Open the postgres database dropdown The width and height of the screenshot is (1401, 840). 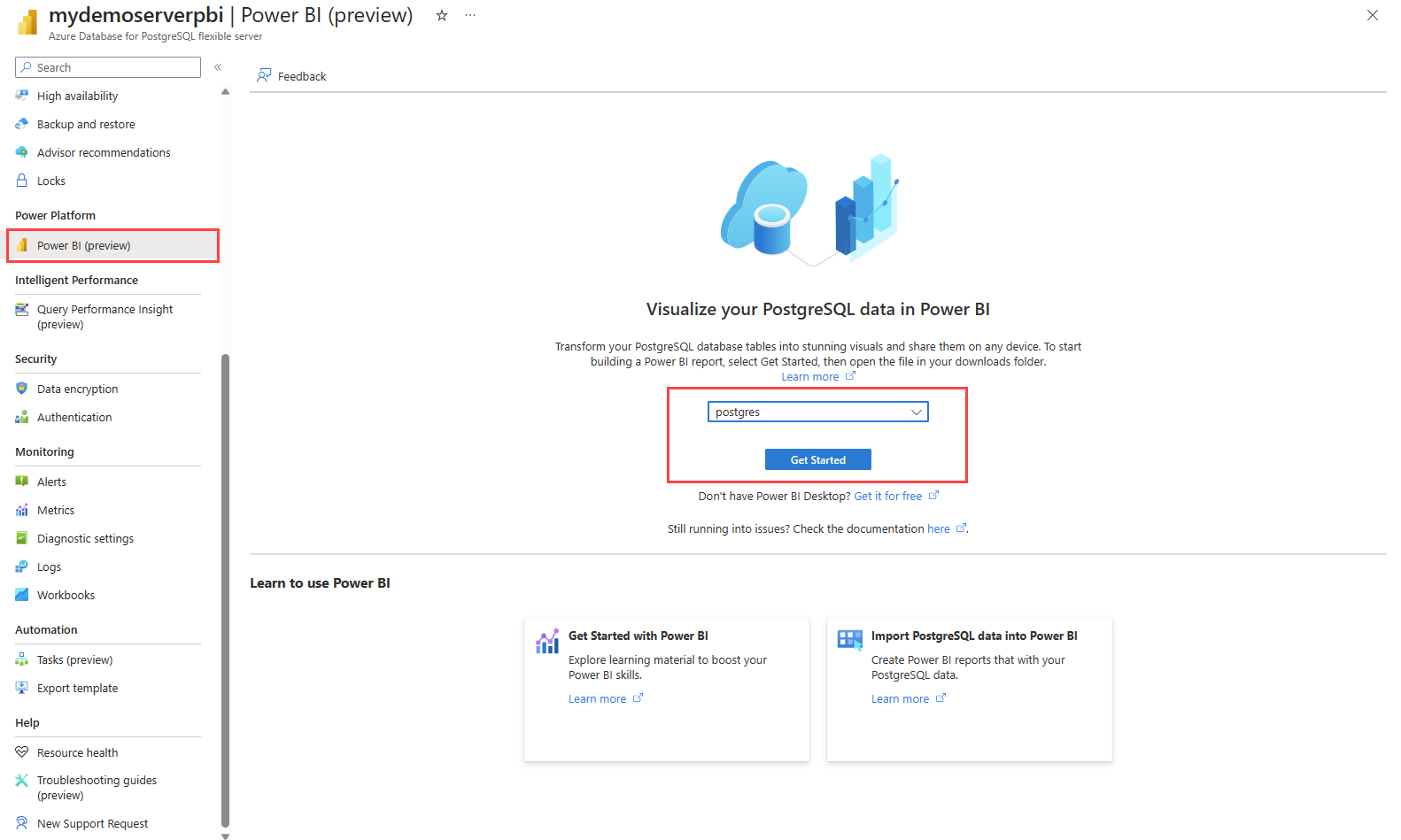818,412
